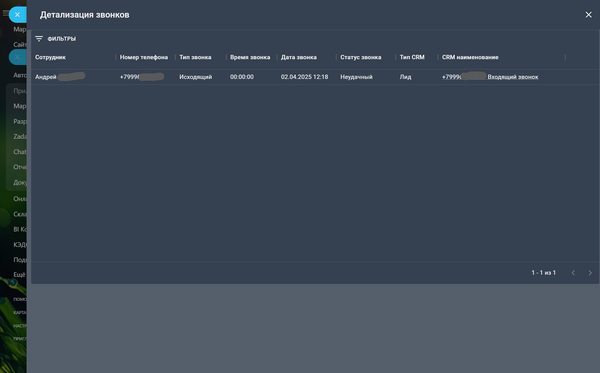Open the CRM lead name link in row
This screenshot has height=373, width=600.
pos(490,77)
